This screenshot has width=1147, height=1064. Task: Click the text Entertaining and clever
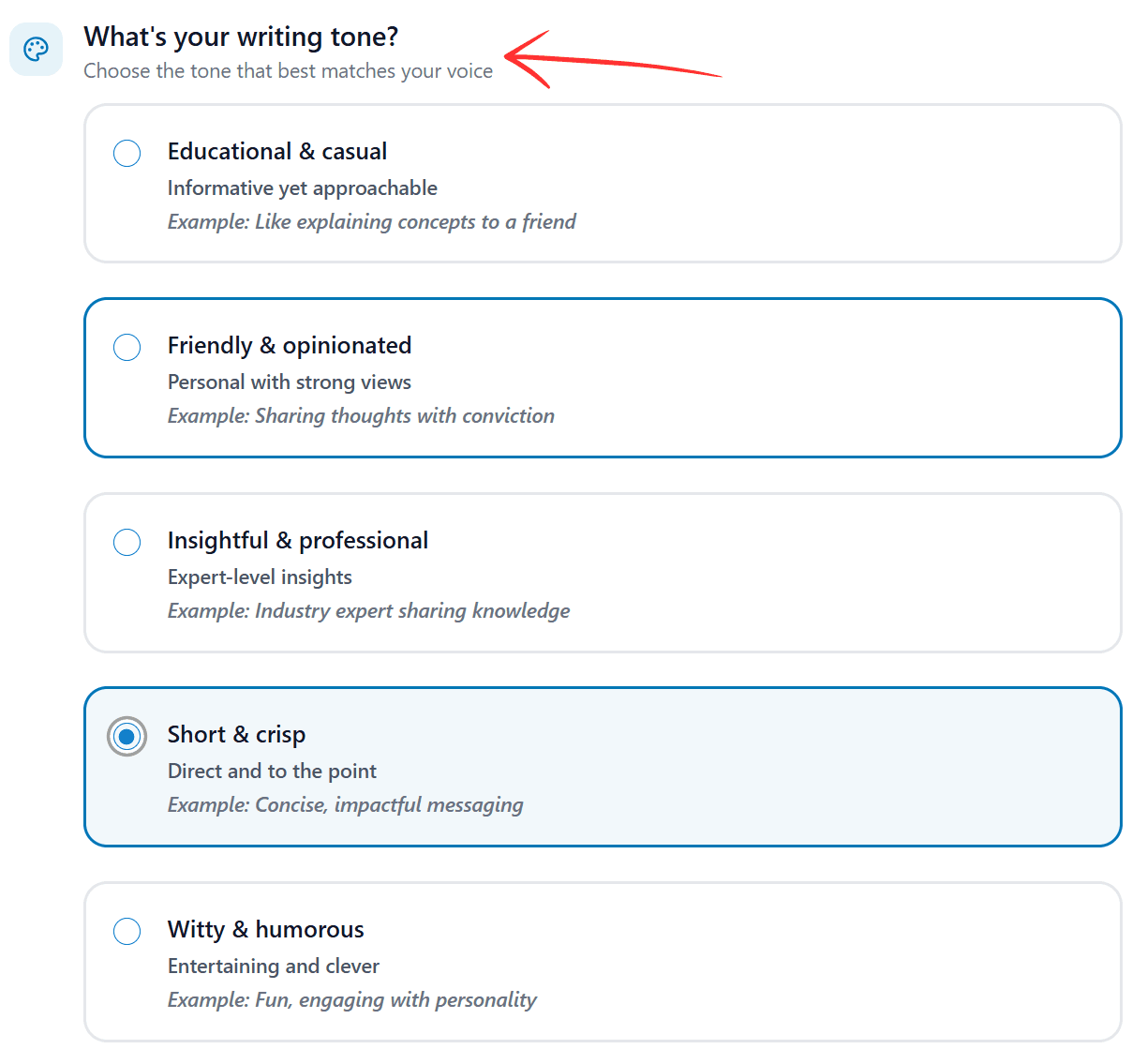[273, 966]
